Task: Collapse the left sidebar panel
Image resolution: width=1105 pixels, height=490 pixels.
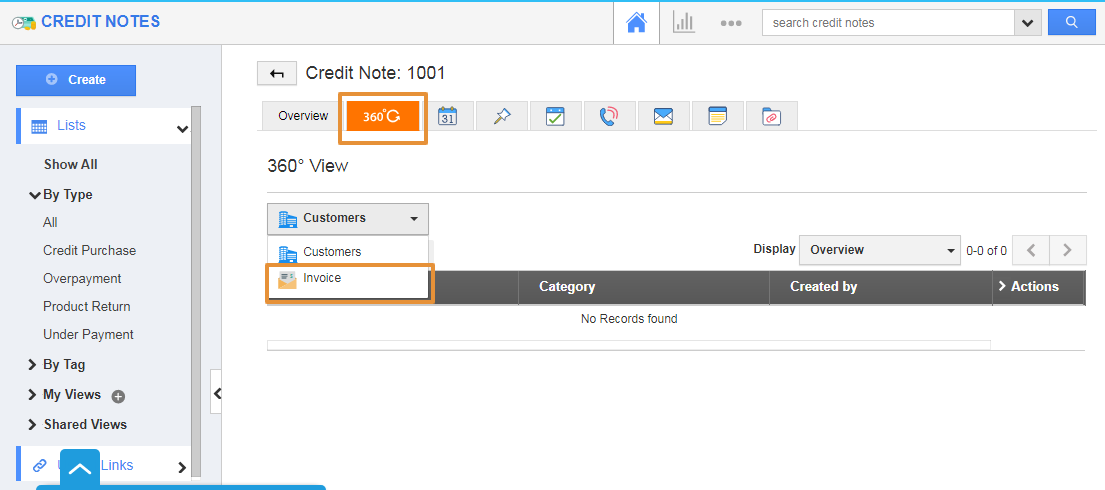Action: tap(216, 393)
